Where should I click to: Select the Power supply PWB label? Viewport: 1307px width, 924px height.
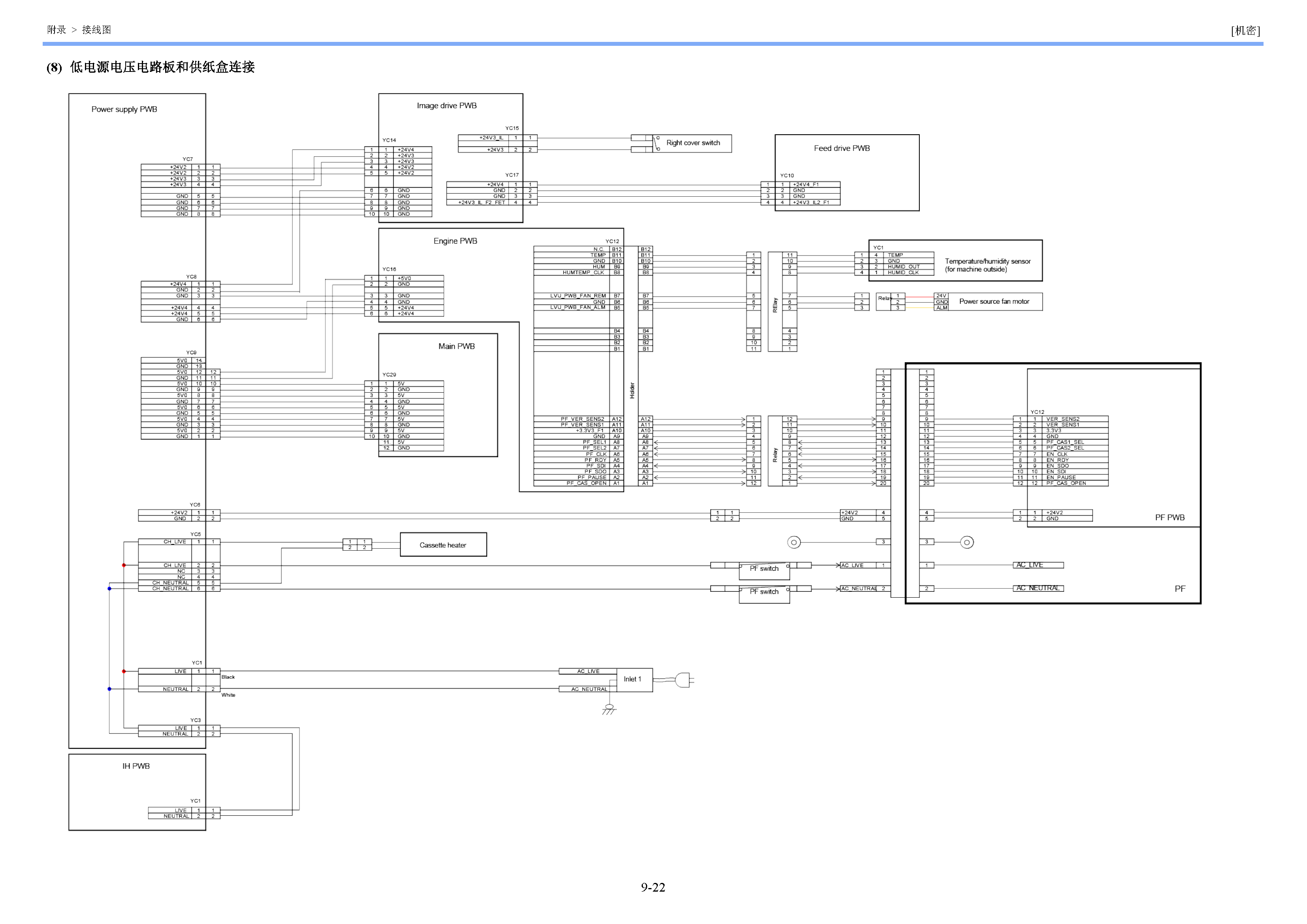tap(124, 109)
